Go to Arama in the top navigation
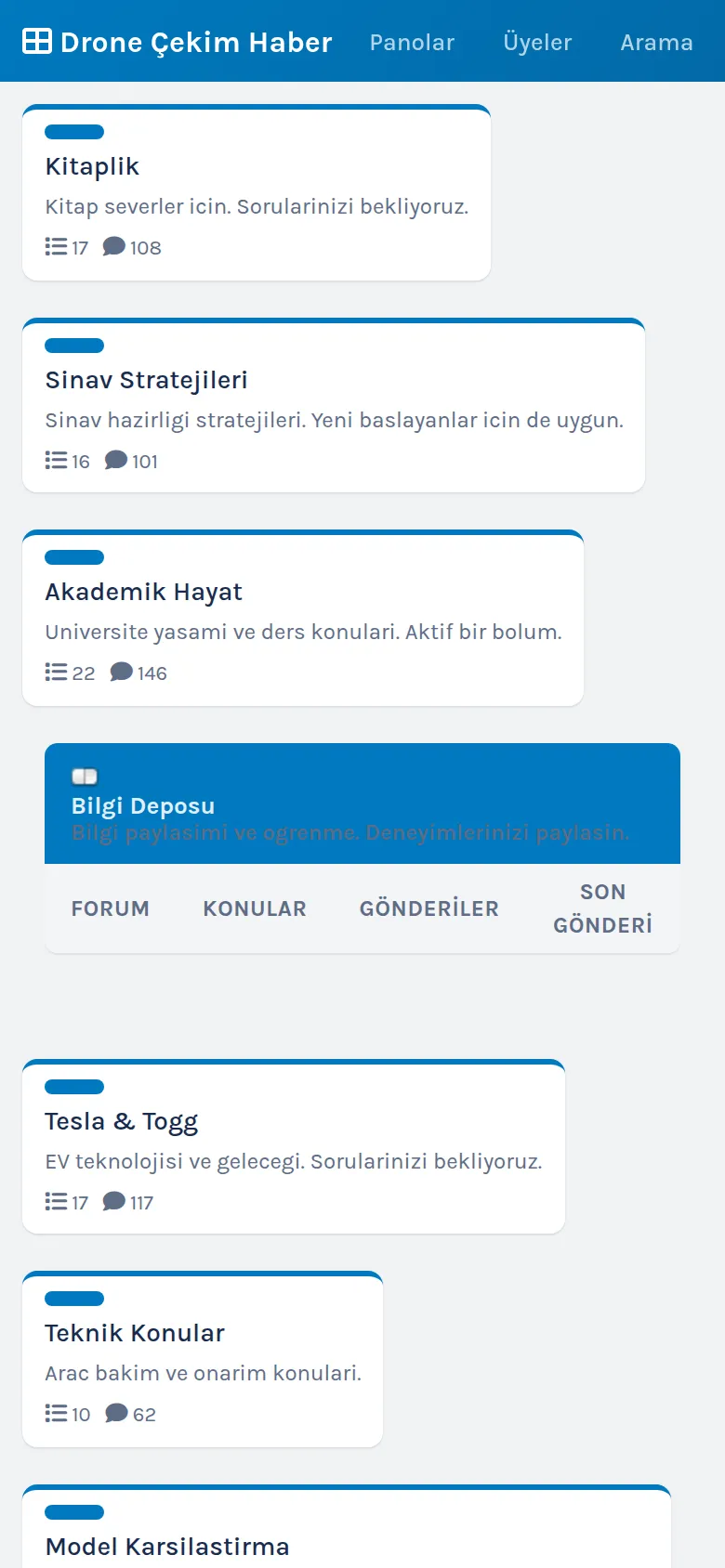Viewport: 725px width, 1568px height. (x=656, y=42)
